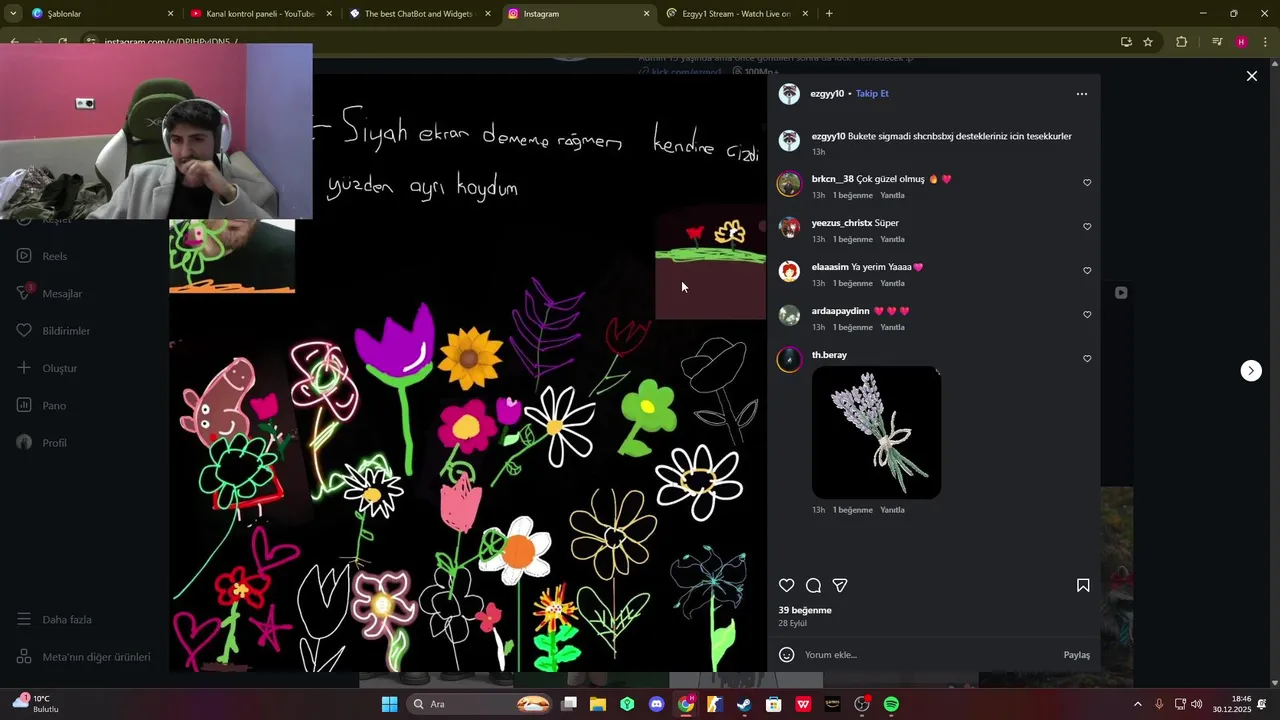Save the post with the bookmark icon
The image size is (1280, 720).
click(1083, 586)
